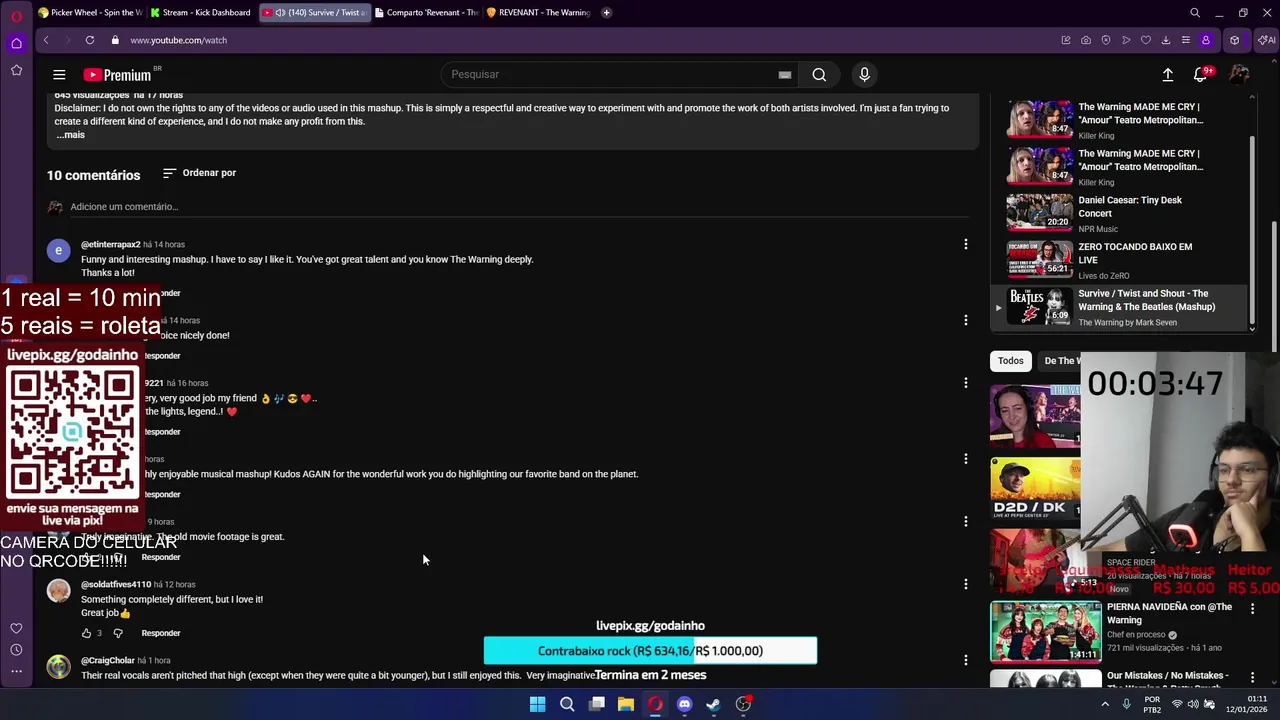Image resolution: width=1280 pixels, height=720 pixels.
Task: Open Discord from the taskbar
Action: click(x=684, y=704)
